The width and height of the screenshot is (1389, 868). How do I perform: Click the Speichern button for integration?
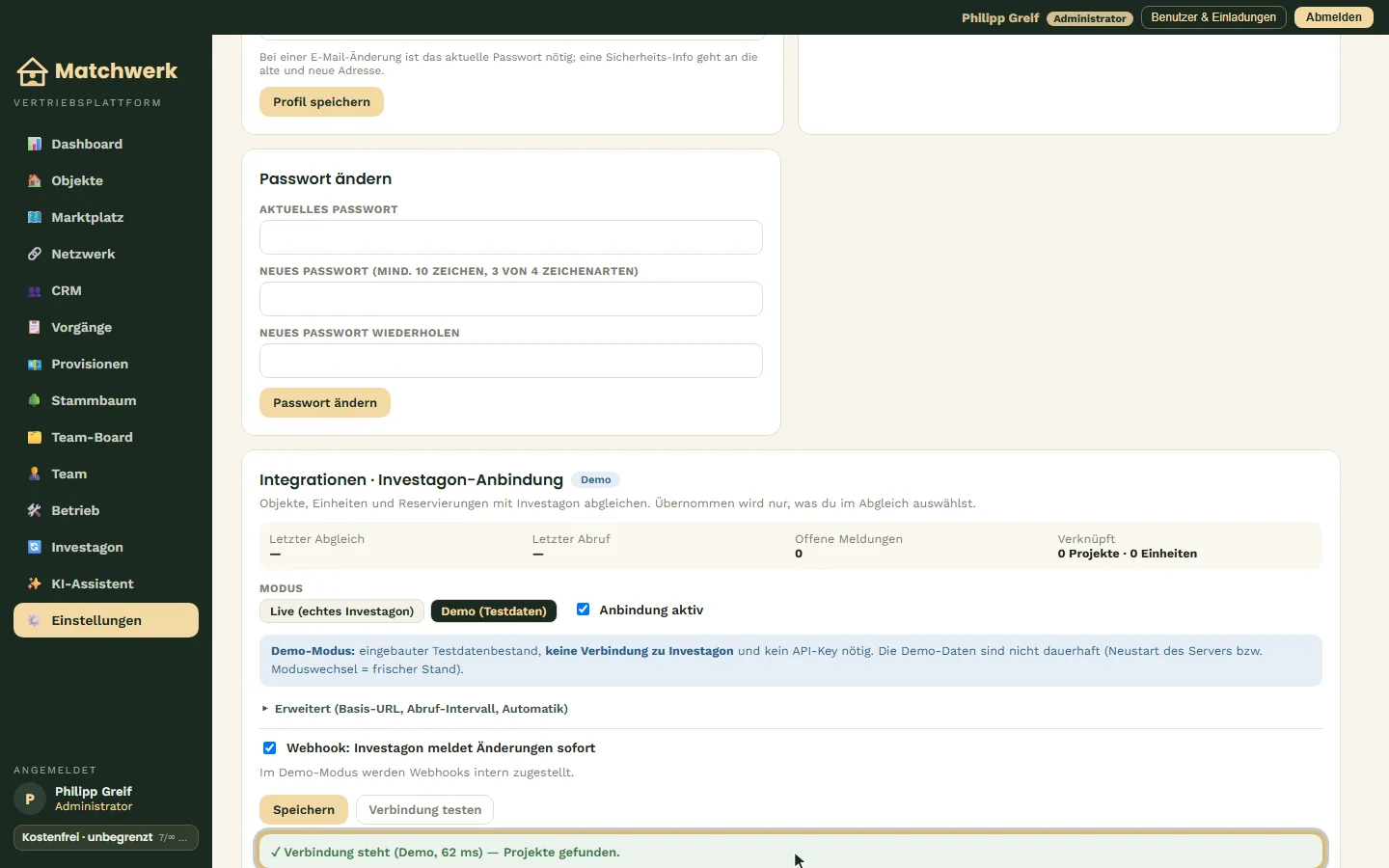304,810
